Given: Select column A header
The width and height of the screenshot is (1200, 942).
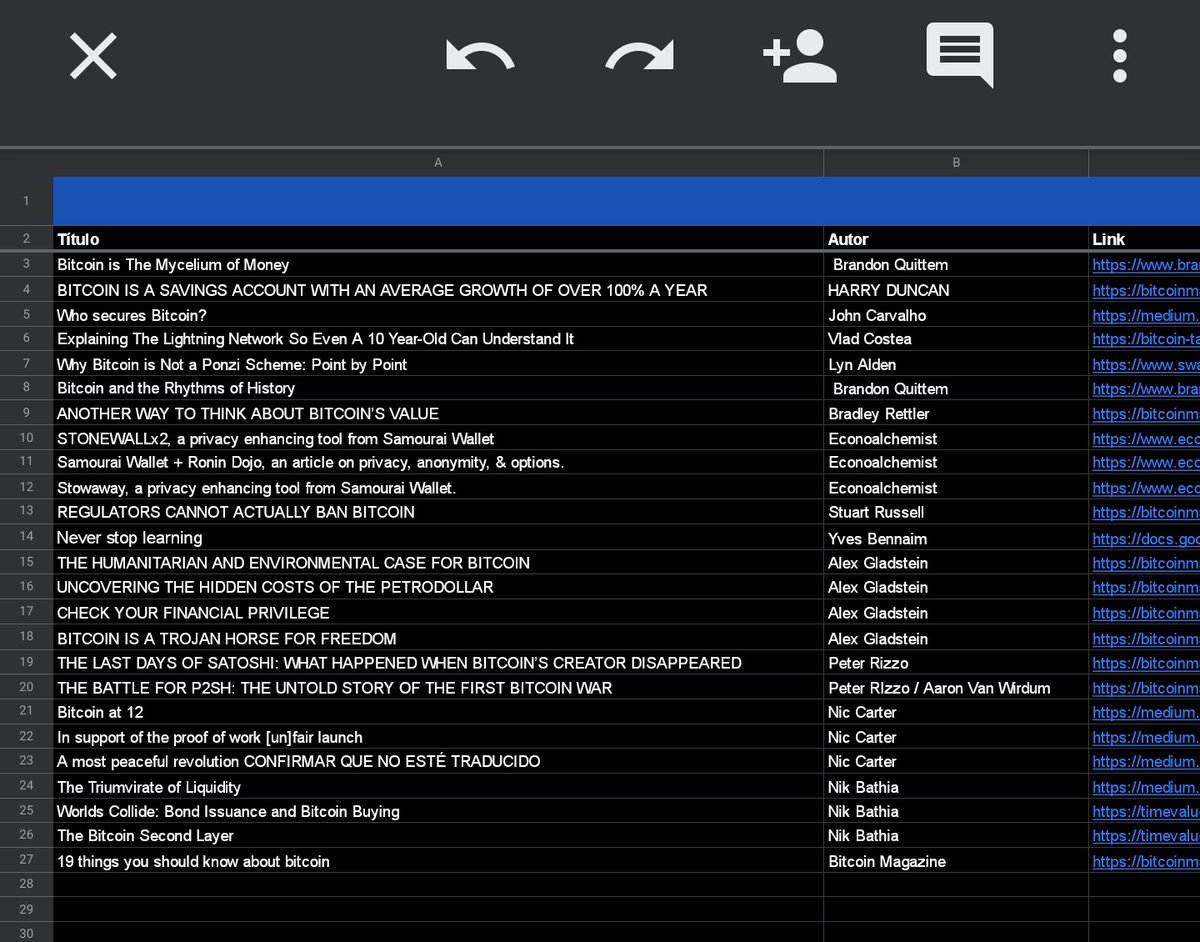Looking at the screenshot, I should tap(438, 162).
